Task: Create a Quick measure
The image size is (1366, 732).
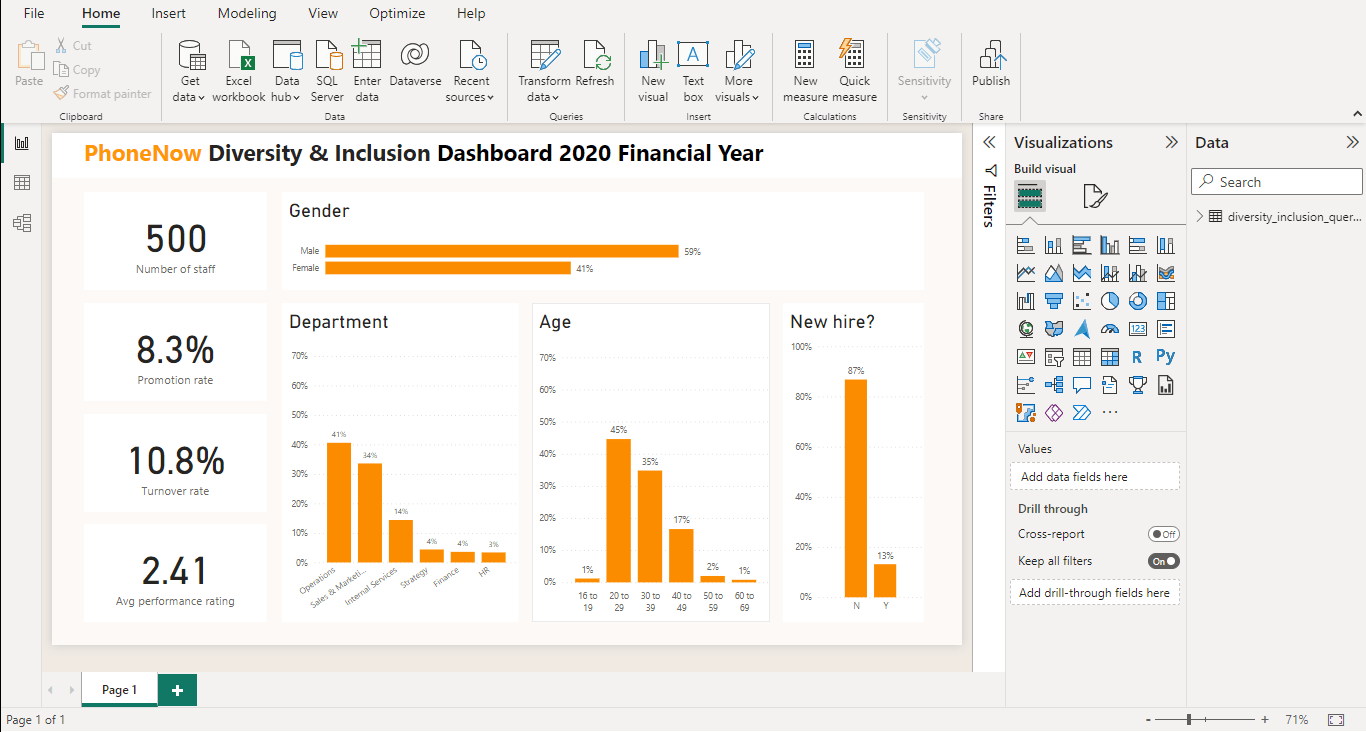Action: (x=854, y=71)
